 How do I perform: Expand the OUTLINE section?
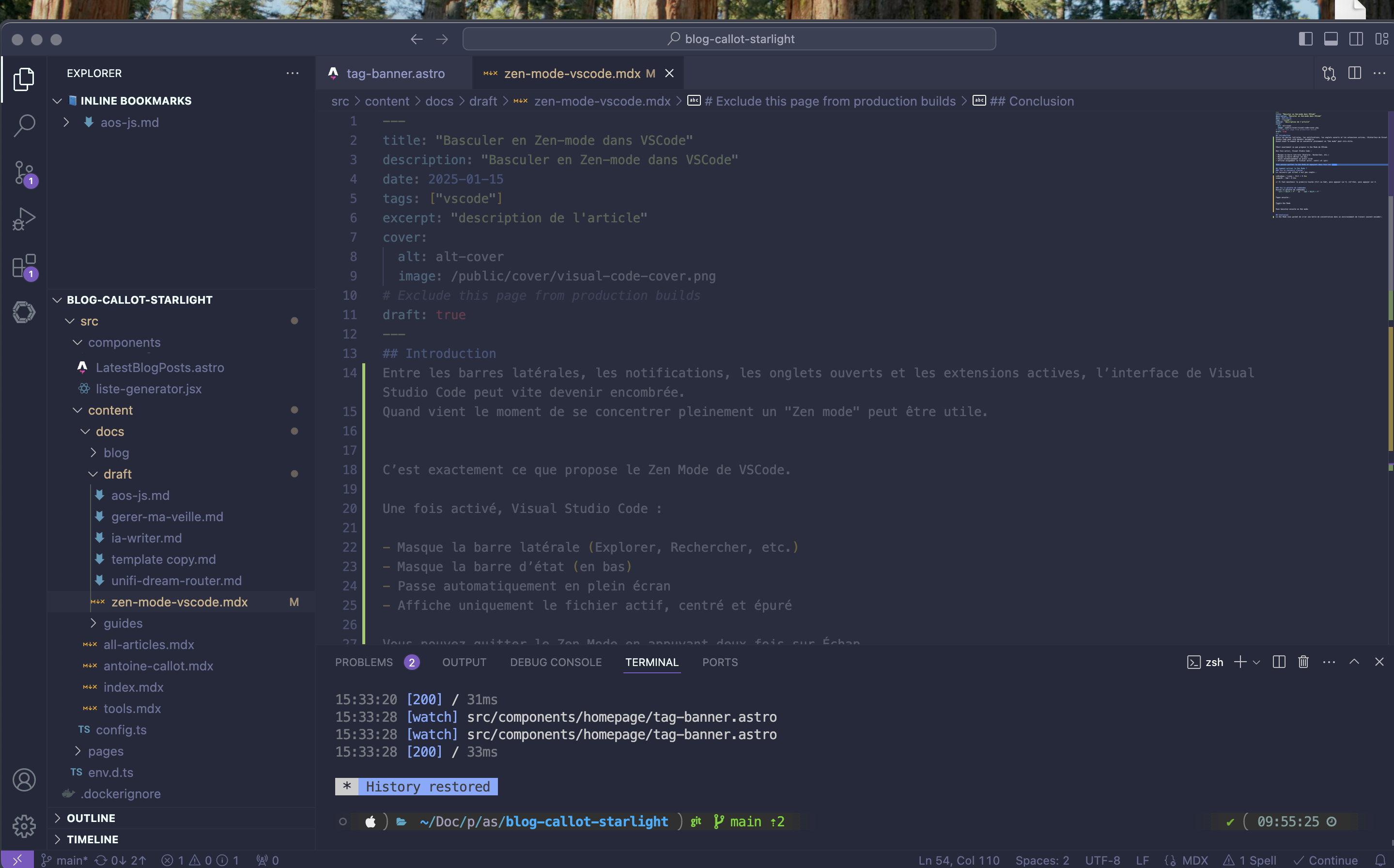91,818
